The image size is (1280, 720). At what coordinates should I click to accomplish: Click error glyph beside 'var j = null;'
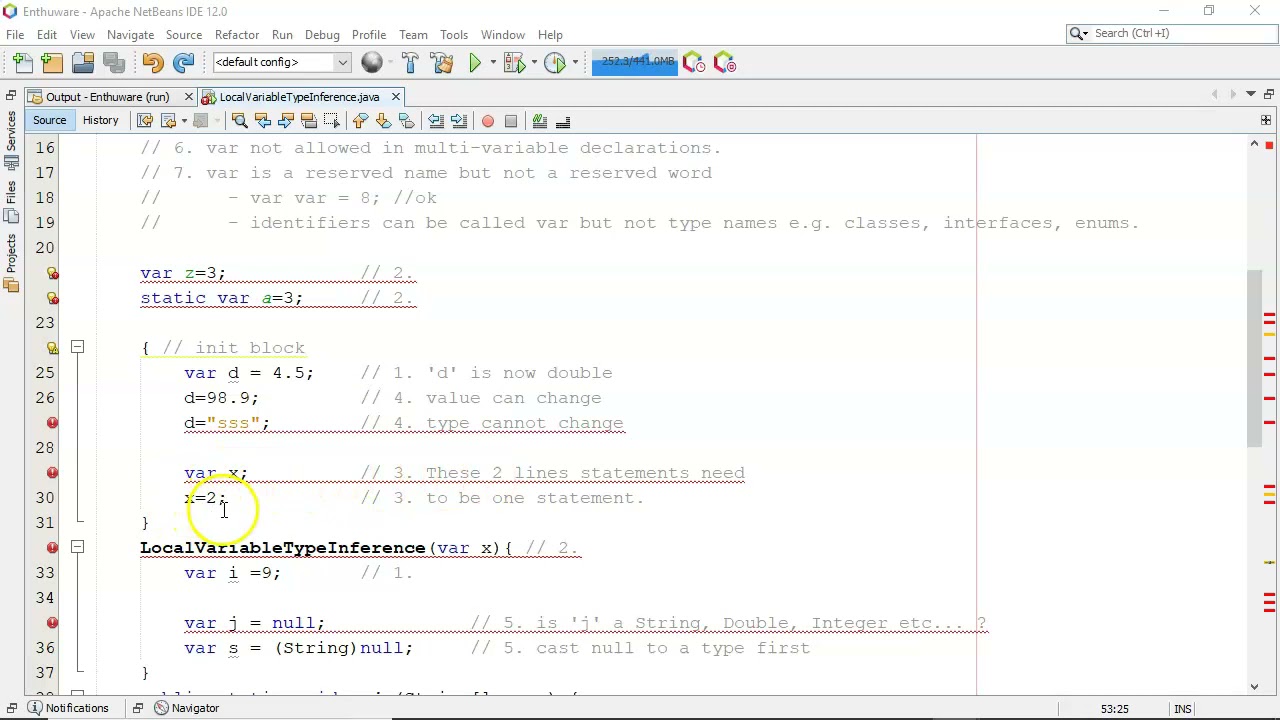[52, 623]
